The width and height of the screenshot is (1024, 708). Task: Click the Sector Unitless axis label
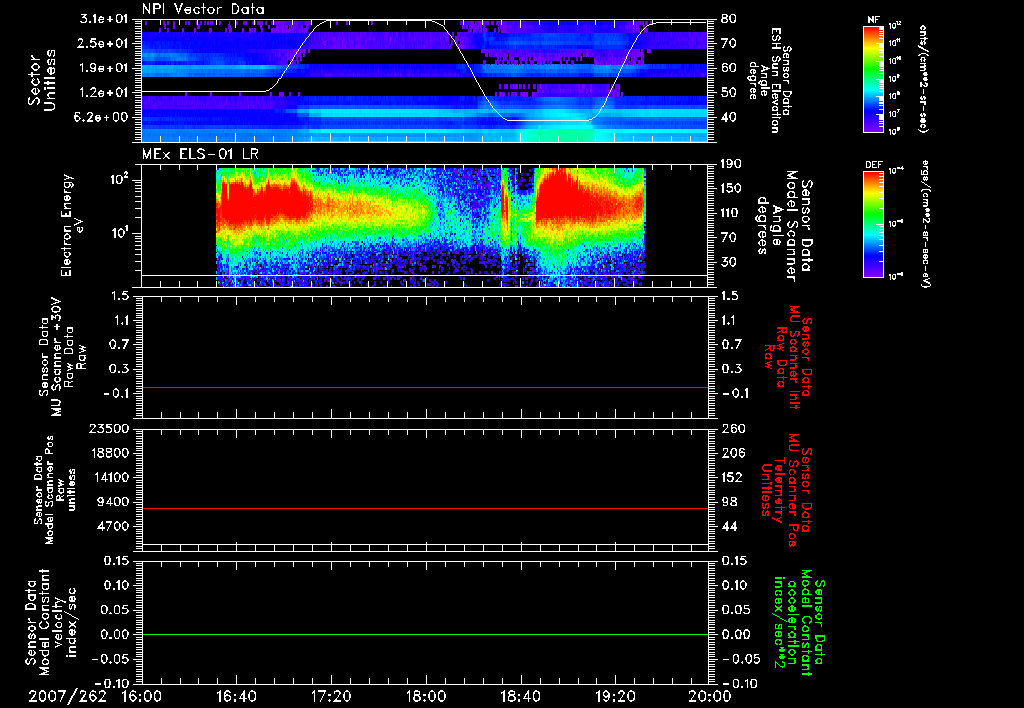(x=42, y=80)
